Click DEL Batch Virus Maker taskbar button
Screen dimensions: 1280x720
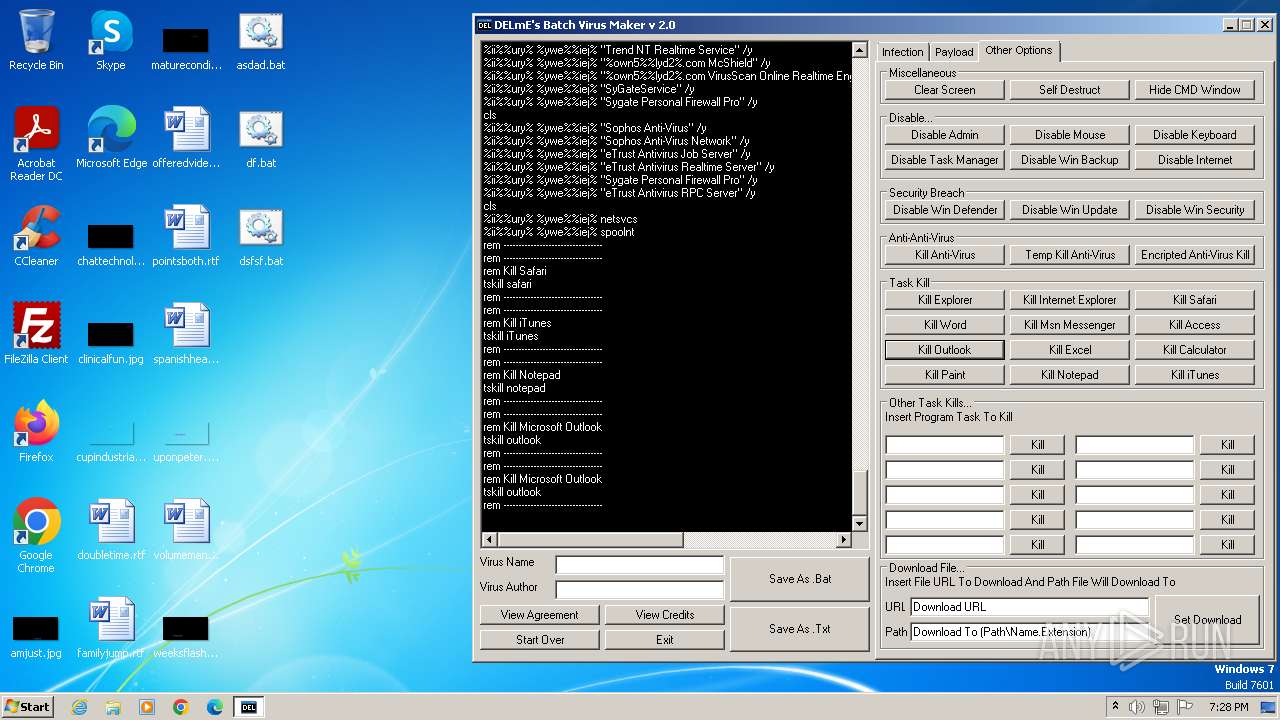click(249, 707)
